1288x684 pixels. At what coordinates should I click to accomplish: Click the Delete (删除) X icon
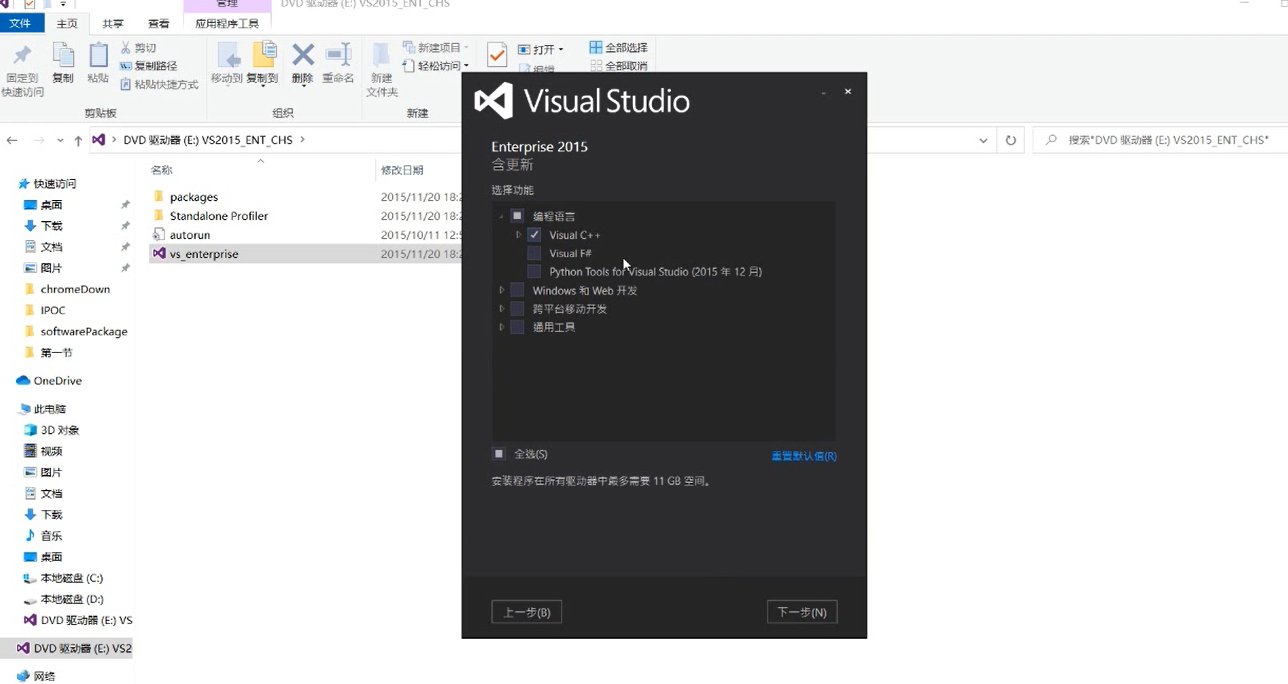coord(303,56)
